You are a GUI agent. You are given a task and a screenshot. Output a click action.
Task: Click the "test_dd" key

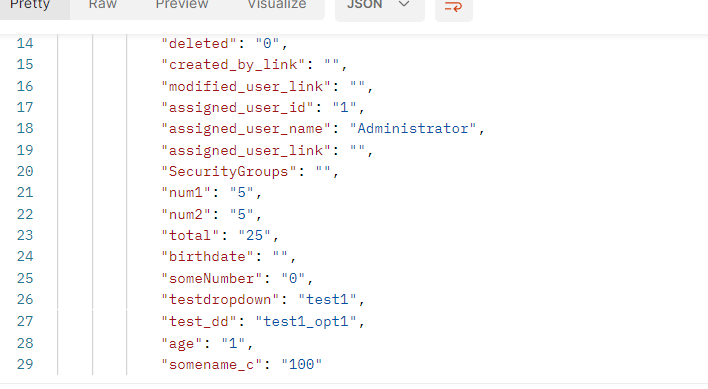click(x=199, y=321)
